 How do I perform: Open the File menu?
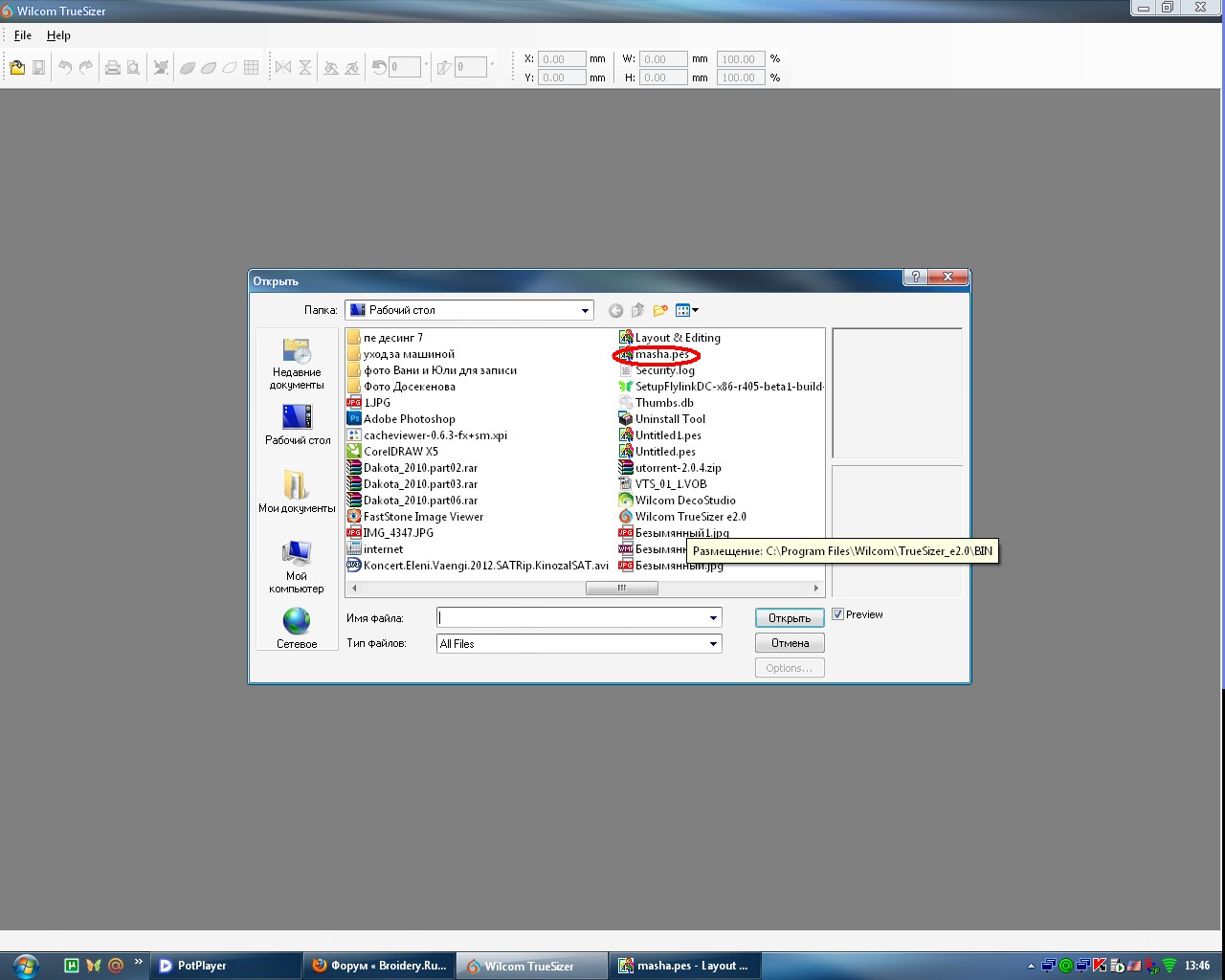point(23,35)
